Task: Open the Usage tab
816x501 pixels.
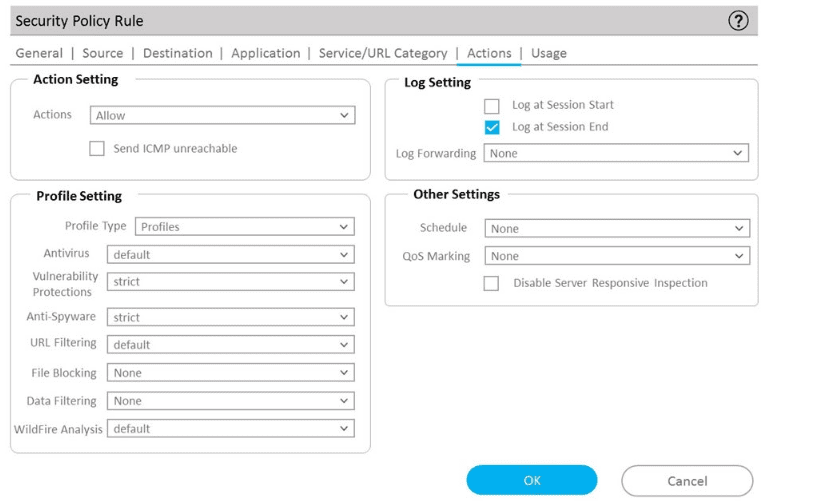Action: tap(549, 54)
